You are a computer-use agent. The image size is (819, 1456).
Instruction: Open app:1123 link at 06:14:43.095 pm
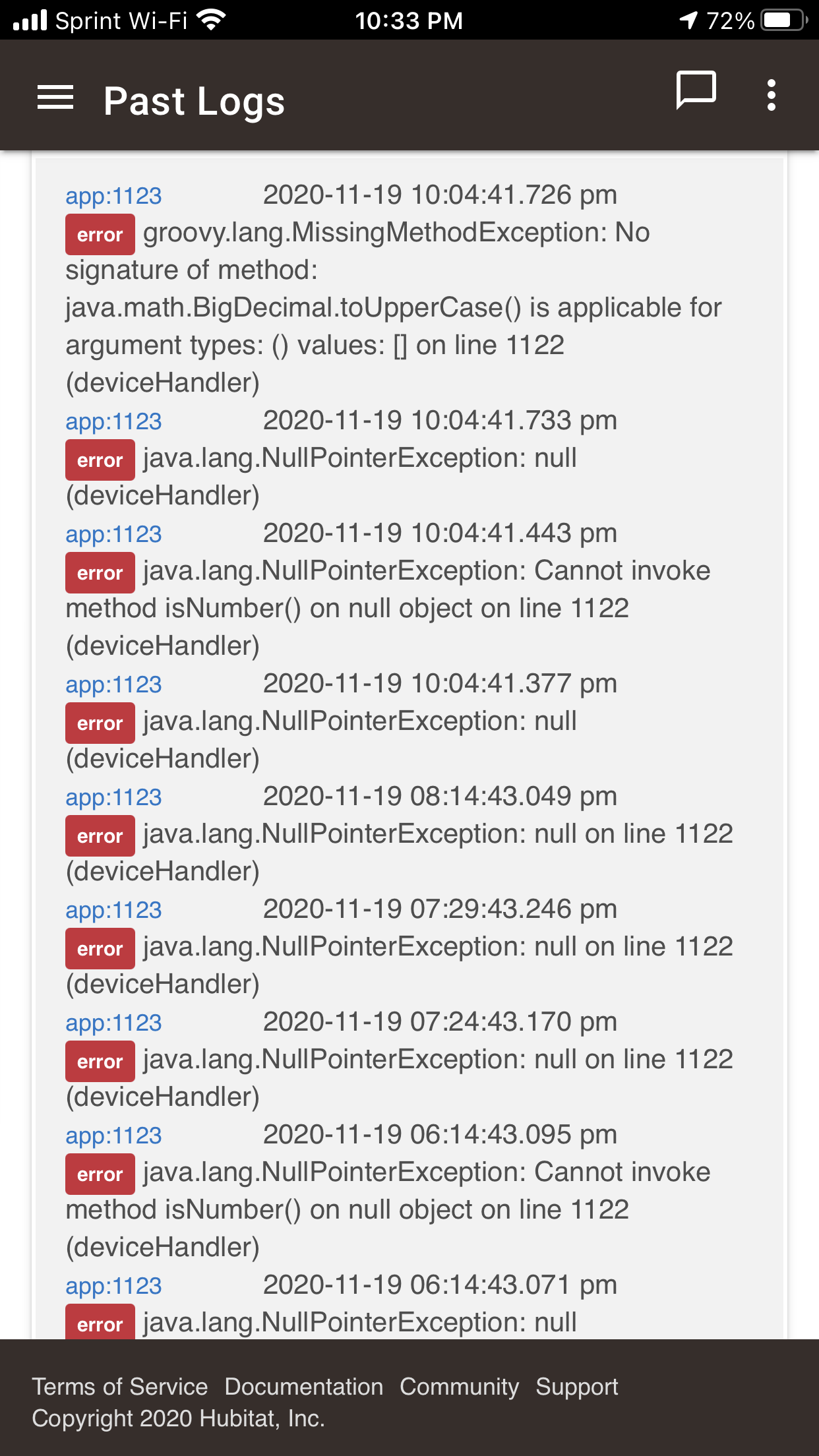[x=113, y=1136]
